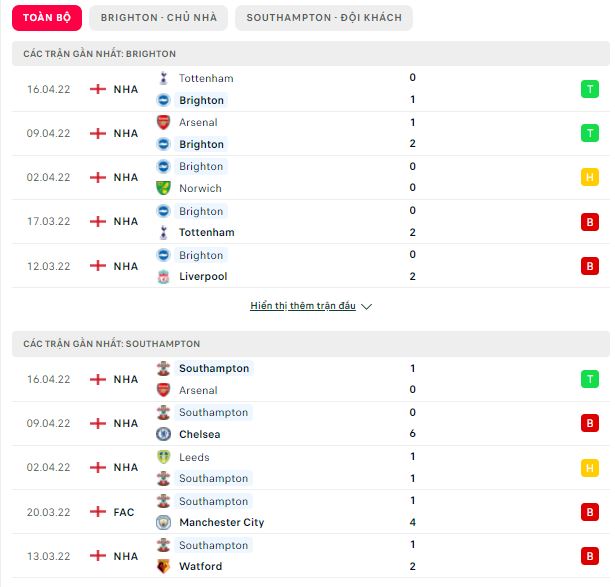615x587 pixels.
Task: Open Manchester City team link
Action: click(x=222, y=522)
